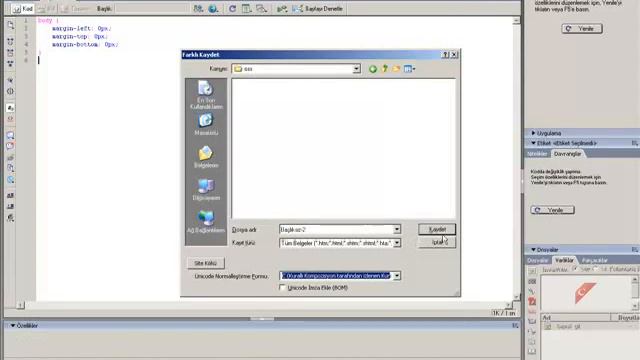Screen dimensions: 640x360
Task: Collapse the Etiket panel group
Action: (533, 143)
